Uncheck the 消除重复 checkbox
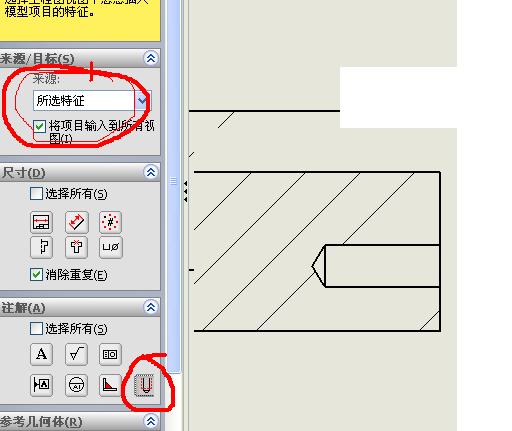512x431 pixels. 36,275
